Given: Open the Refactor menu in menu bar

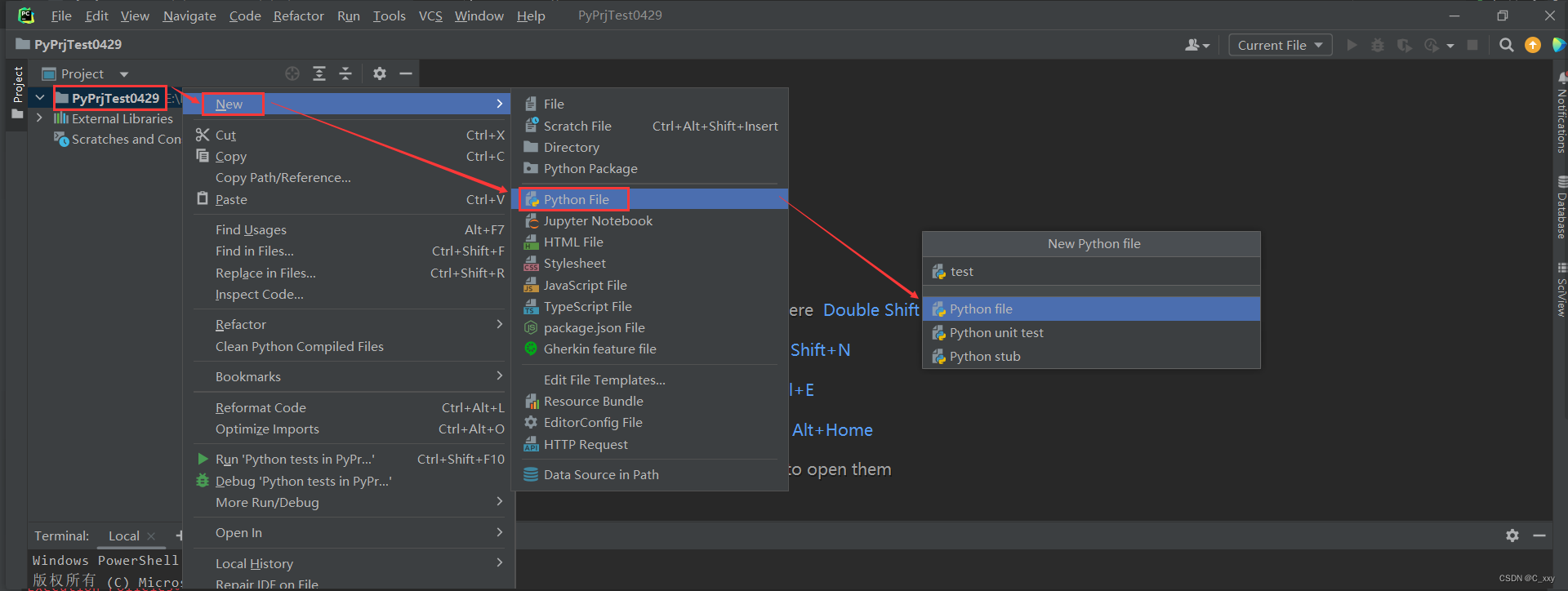Looking at the screenshot, I should pos(298,16).
